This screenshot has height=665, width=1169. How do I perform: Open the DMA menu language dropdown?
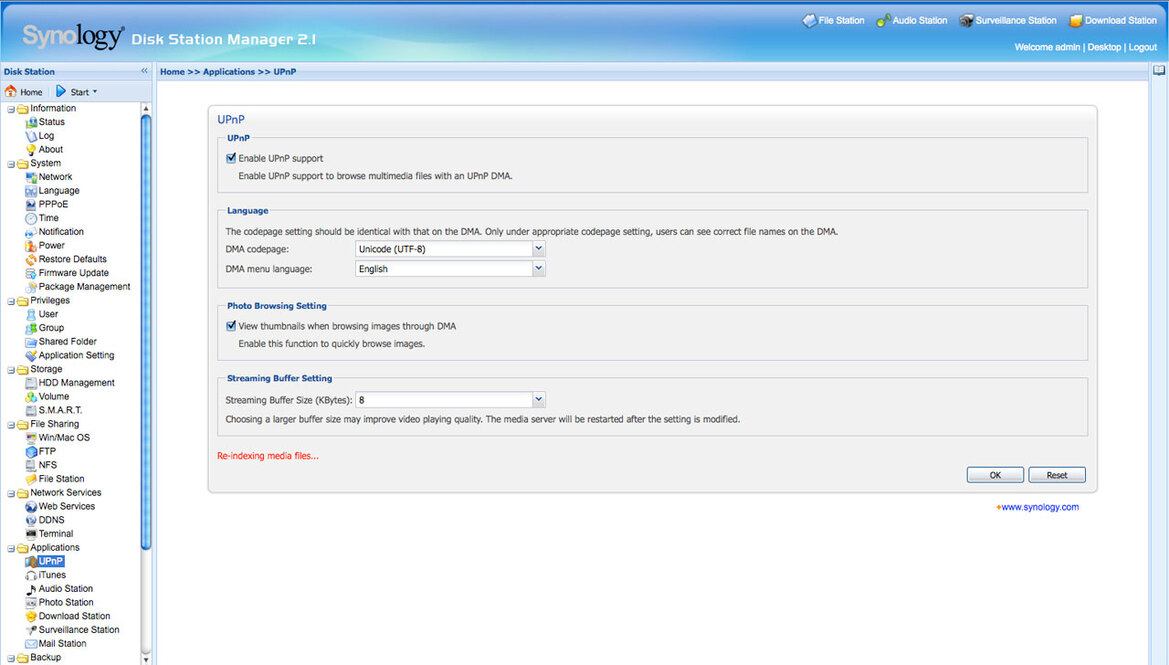tap(538, 268)
